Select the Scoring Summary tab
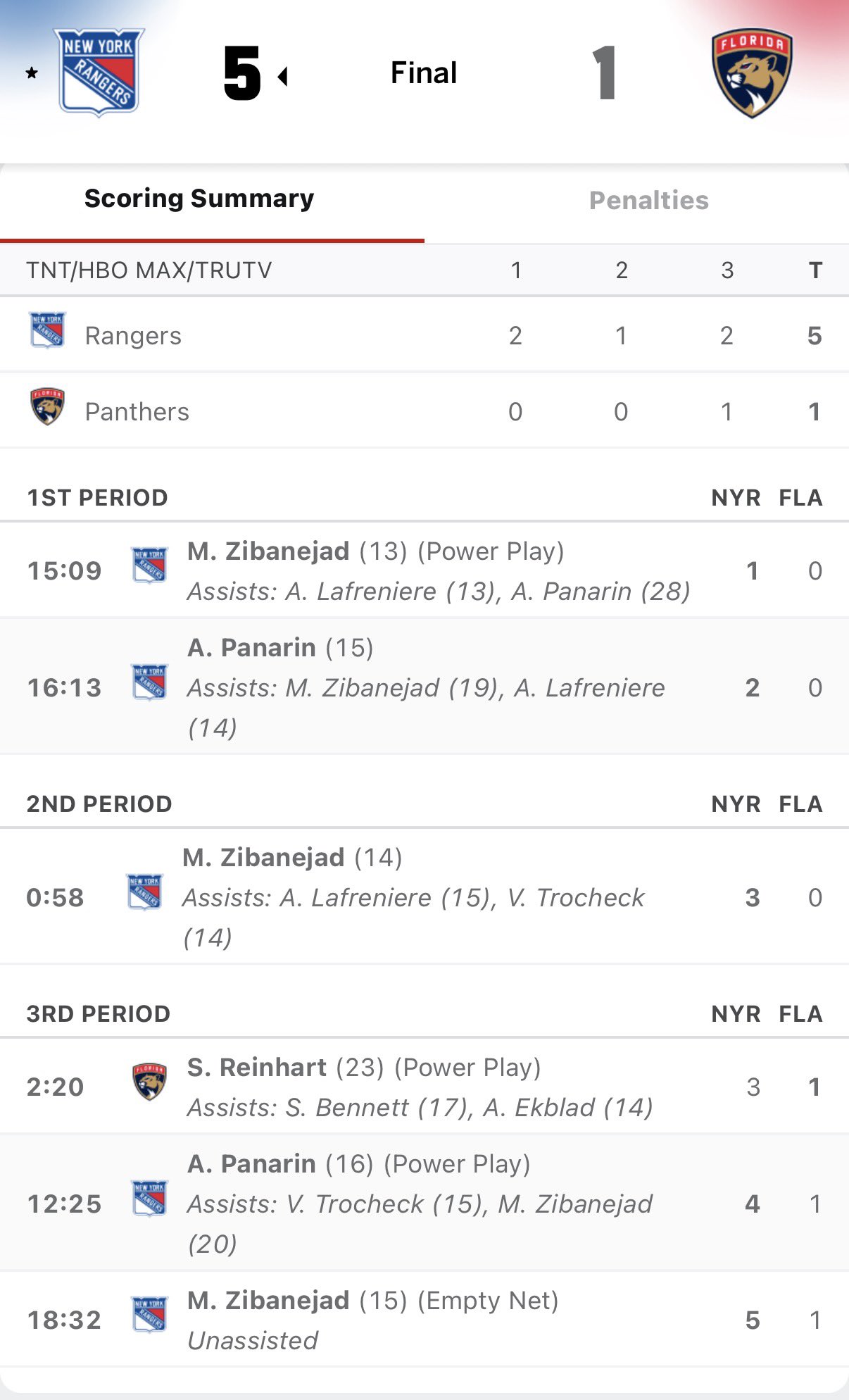This screenshot has height=1400, width=849. (199, 199)
